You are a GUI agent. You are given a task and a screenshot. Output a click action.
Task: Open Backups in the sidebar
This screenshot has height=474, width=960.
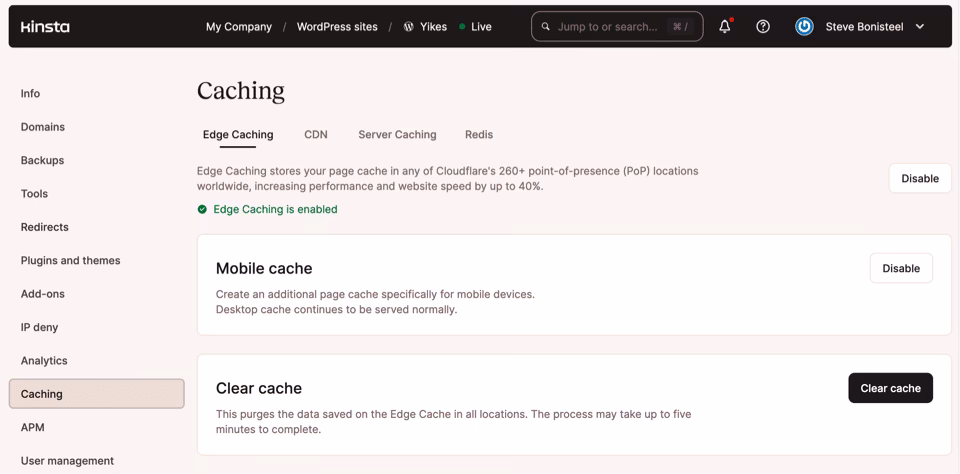(43, 160)
